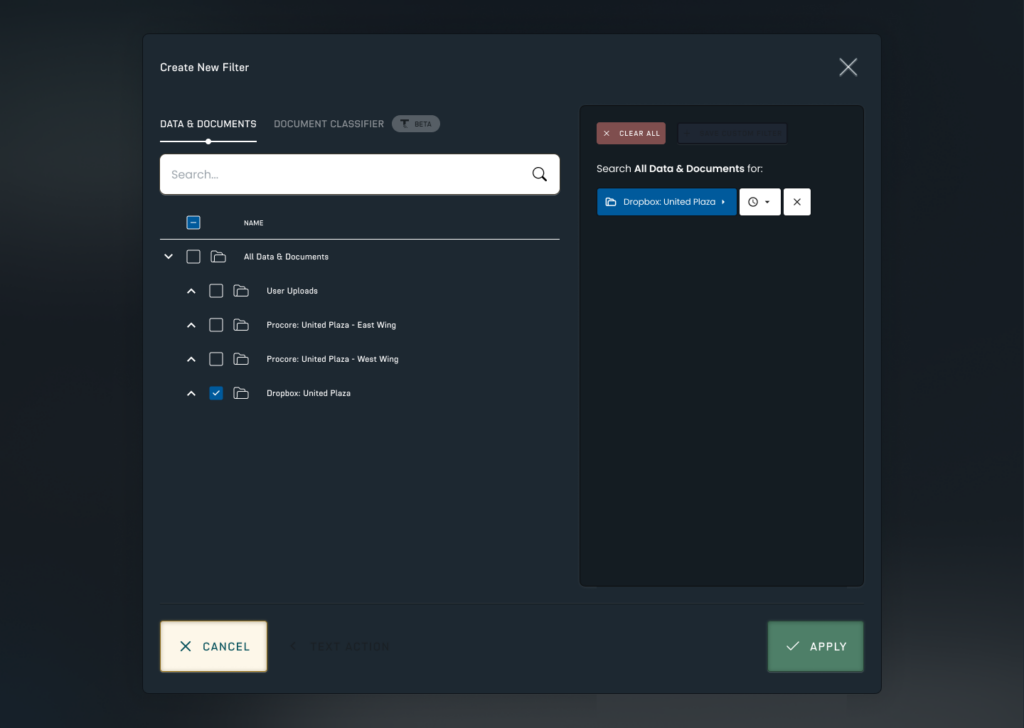Check the User Uploads checkbox
The height and width of the screenshot is (728, 1024).
216,291
